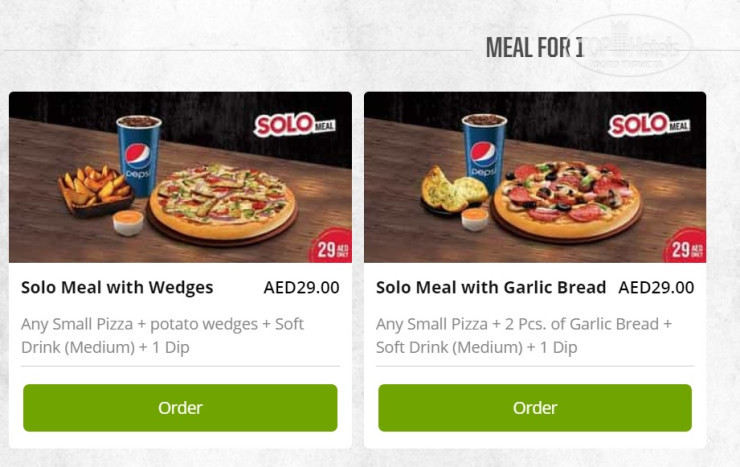Click the description mentioning 2 Pcs. of Garlic Bread

pos(524,336)
